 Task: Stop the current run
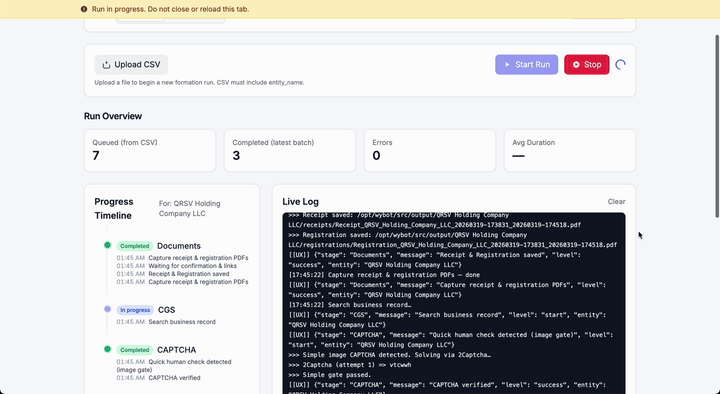point(586,64)
